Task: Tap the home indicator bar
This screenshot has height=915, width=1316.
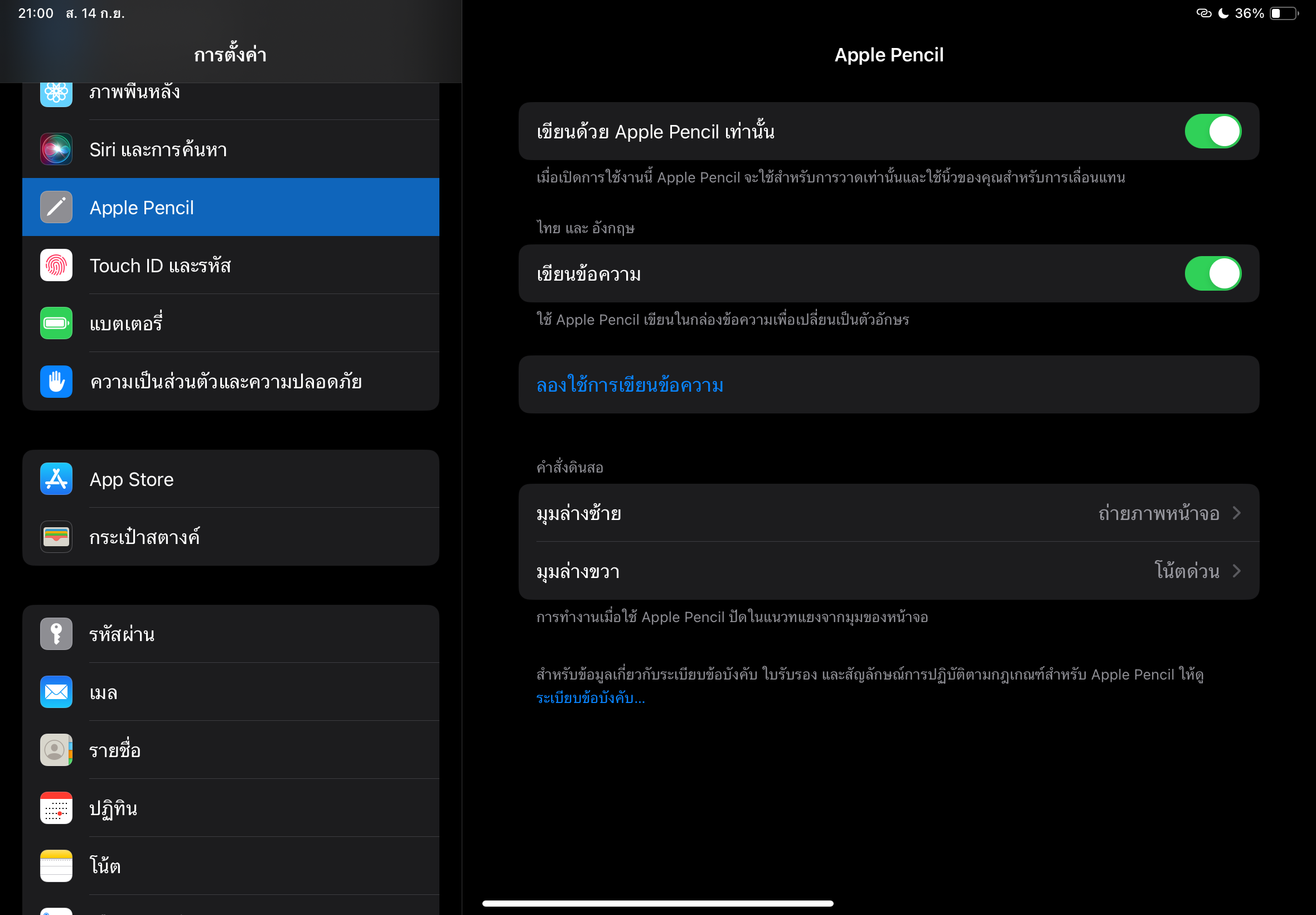Action: [657, 903]
